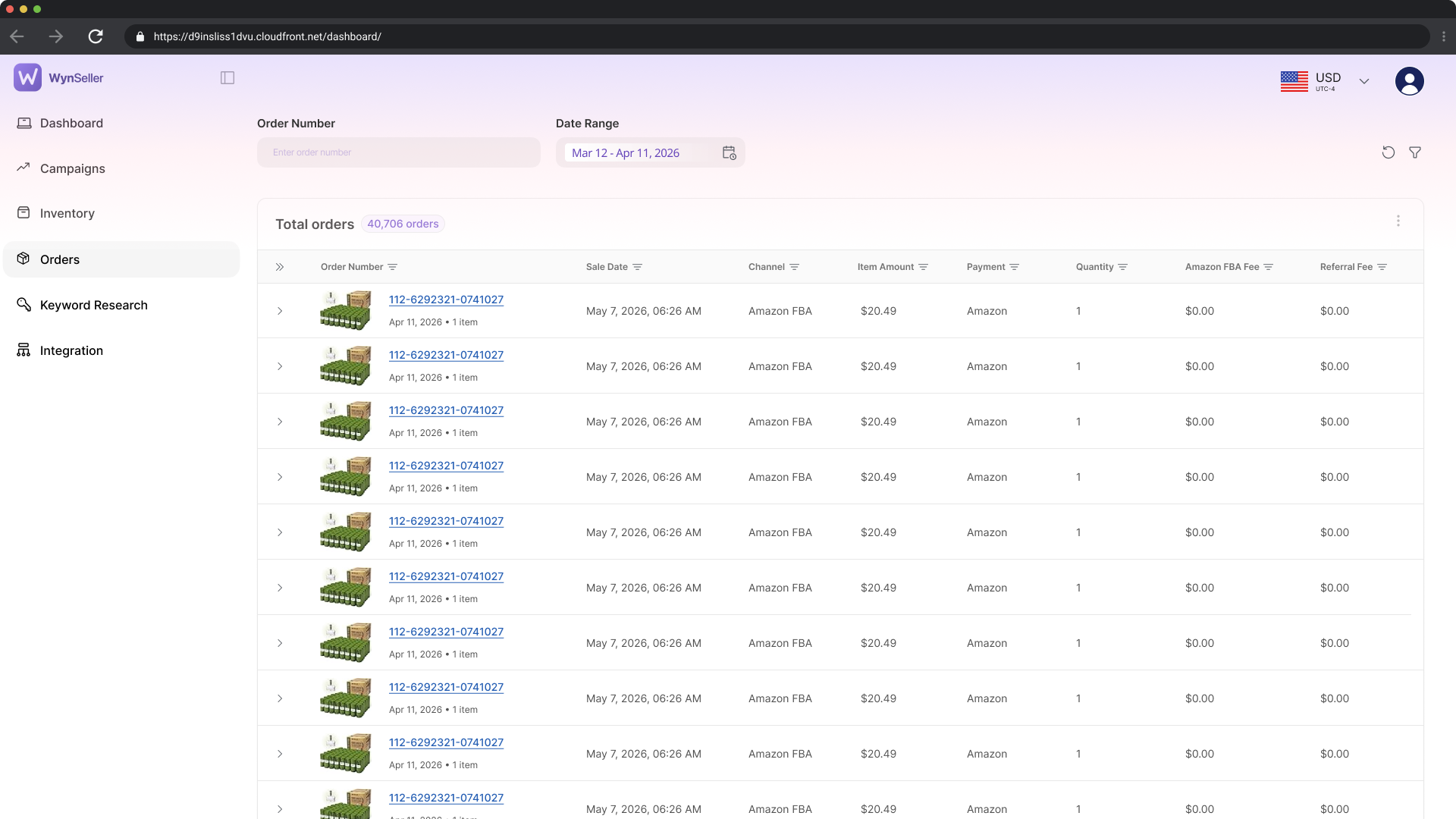Click the Quantity column filter icon
Image resolution: width=1456 pixels, height=819 pixels.
click(1122, 267)
